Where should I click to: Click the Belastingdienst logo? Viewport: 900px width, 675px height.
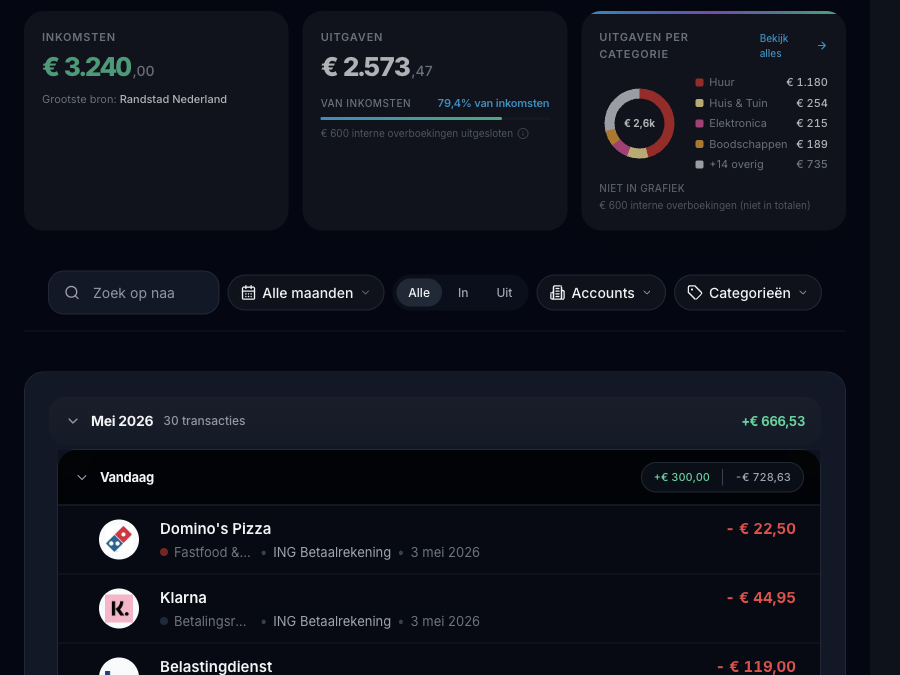pyautogui.click(x=119, y=666)
